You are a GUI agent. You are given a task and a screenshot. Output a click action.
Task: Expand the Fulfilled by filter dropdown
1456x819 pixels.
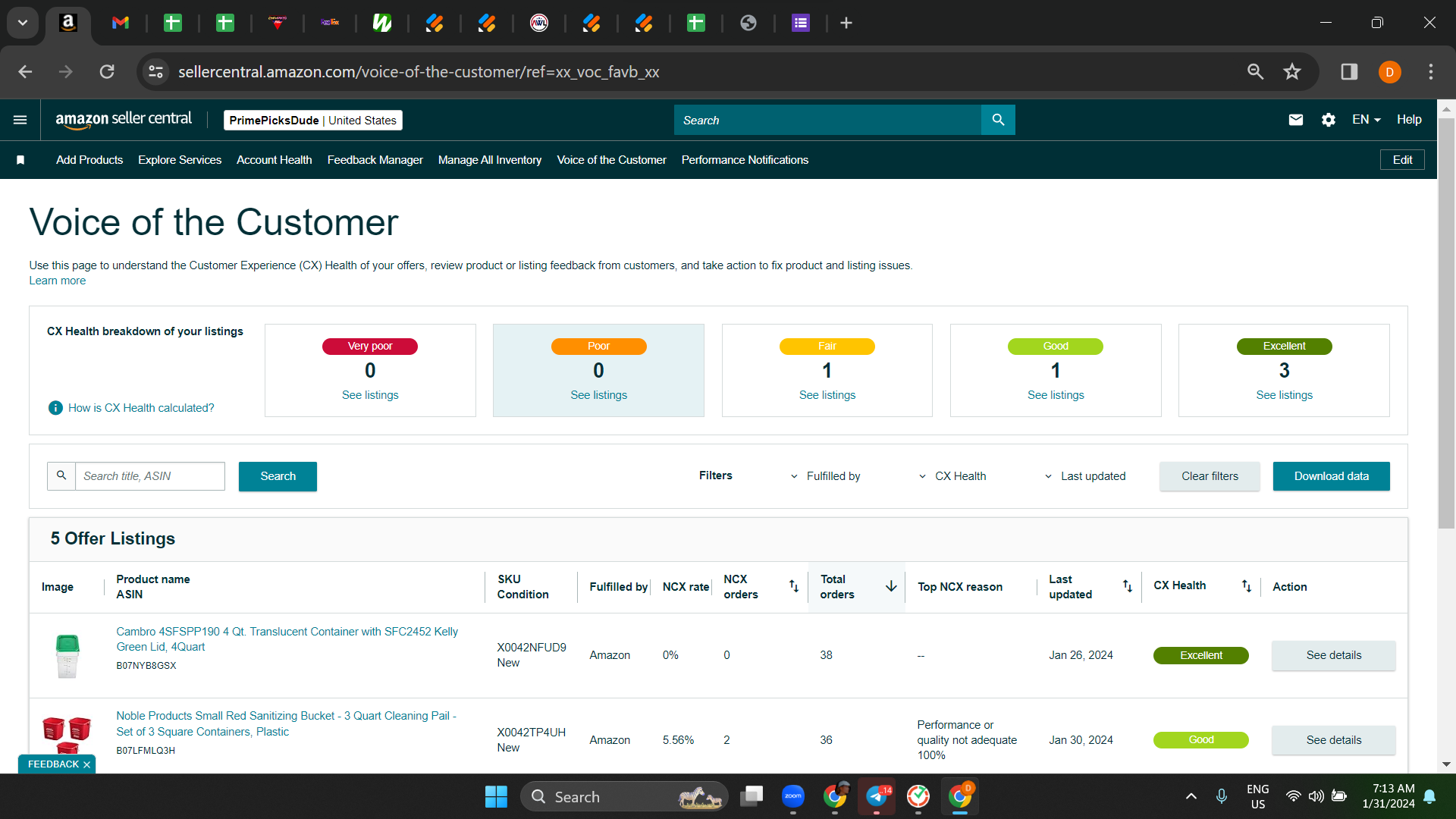point(825,476)
